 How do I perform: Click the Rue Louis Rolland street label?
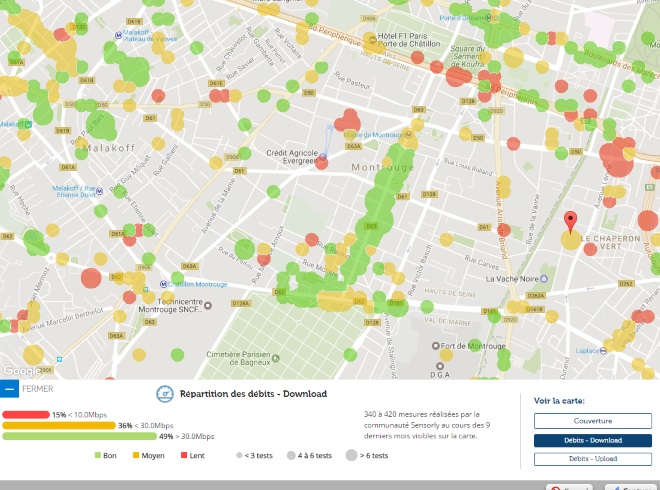pos(468,167)
